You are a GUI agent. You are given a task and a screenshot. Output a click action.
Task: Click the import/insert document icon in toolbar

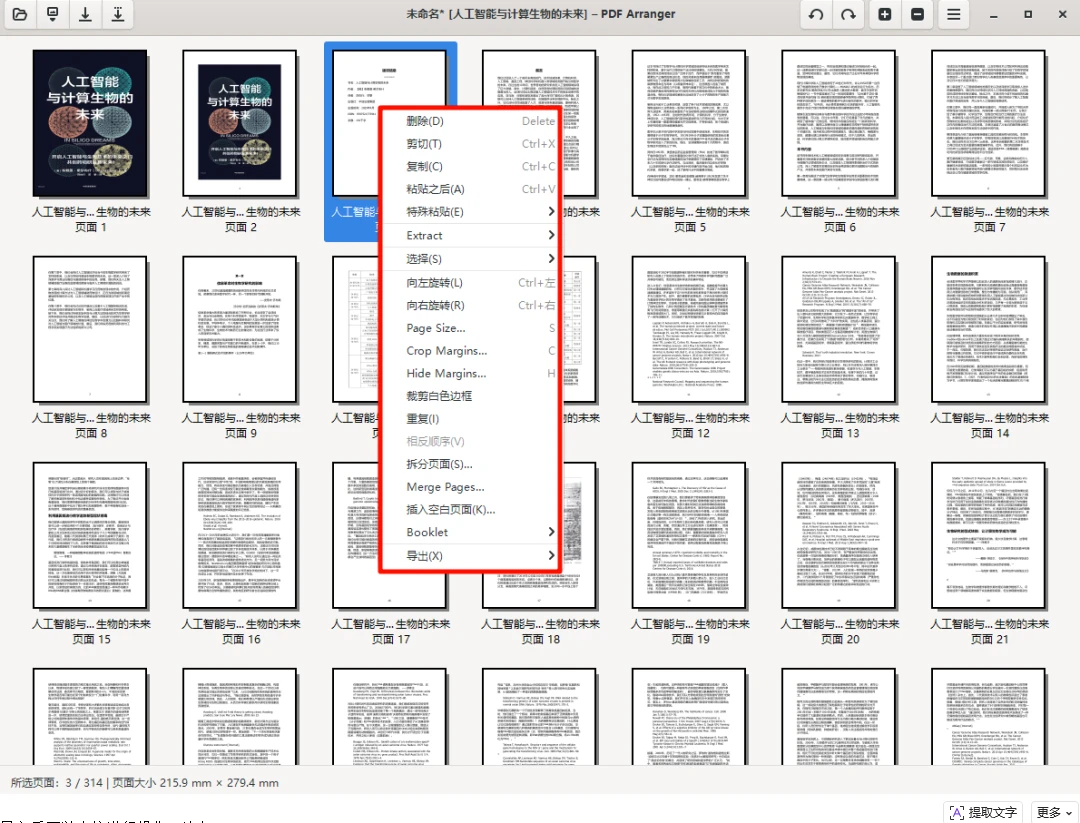[52, 14]
